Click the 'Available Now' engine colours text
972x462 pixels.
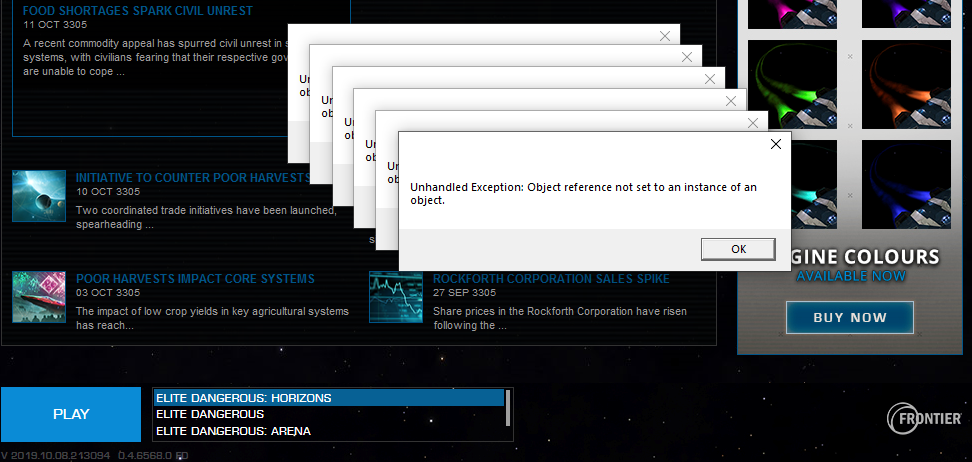coord(851,275)
